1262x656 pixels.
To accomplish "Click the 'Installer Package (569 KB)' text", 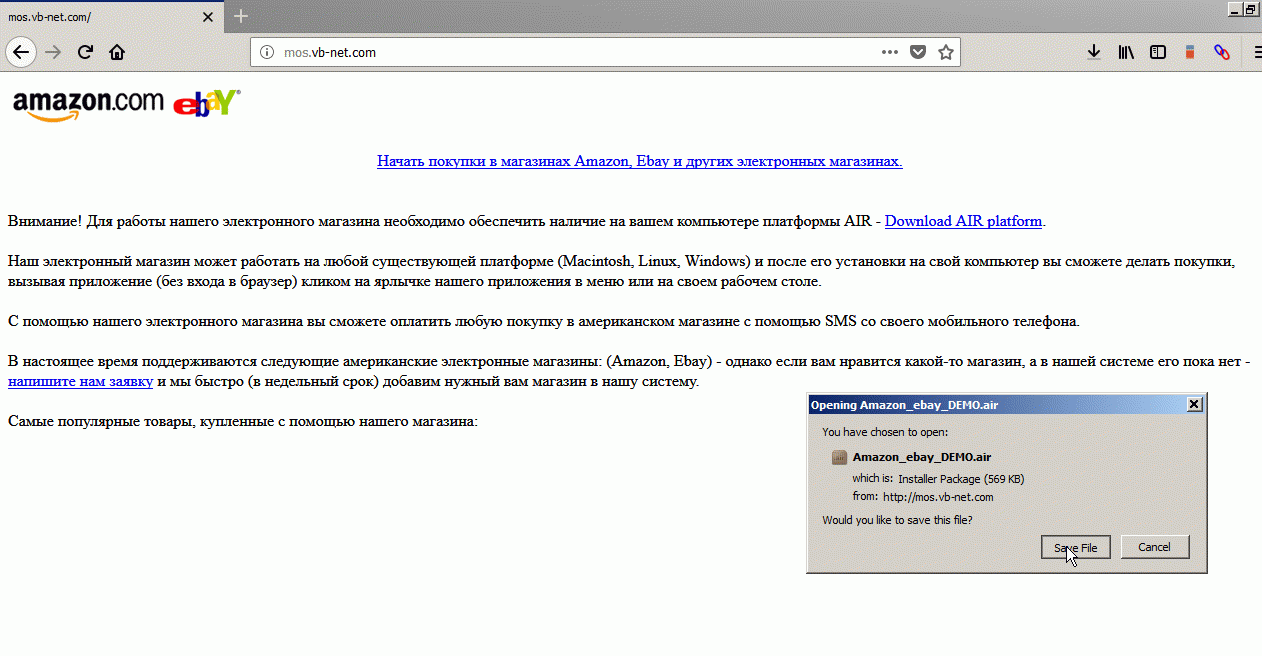I will click(961, 478).
